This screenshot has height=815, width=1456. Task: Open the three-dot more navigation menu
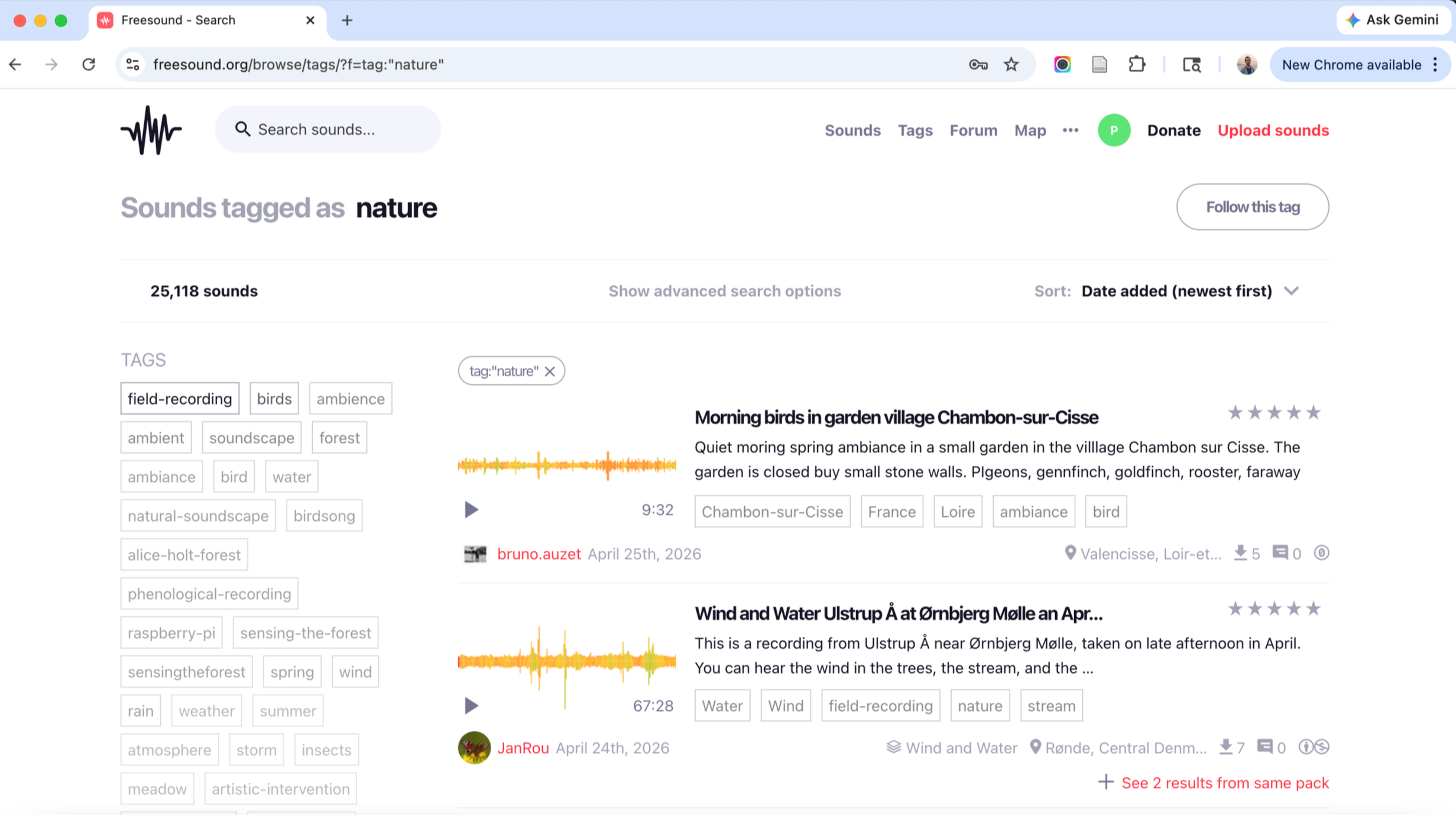pyautogui.click(x=1070, y=130)
